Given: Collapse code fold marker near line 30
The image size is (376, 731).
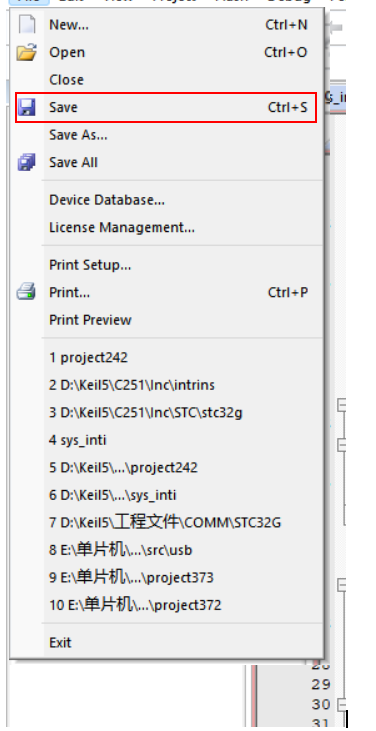Looking at the screenshot, I should 341,704.
